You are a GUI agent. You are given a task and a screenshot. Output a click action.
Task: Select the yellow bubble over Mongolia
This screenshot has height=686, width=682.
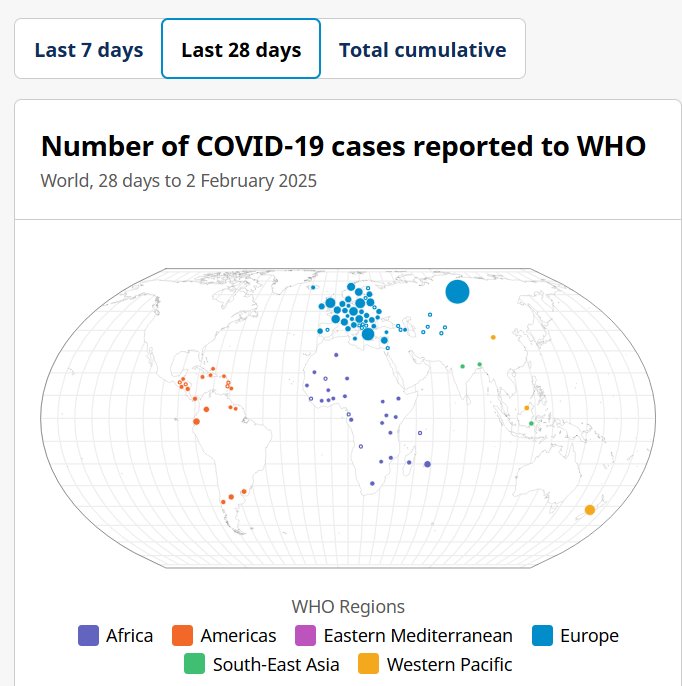pyautogui.click(x=493, y=337)
